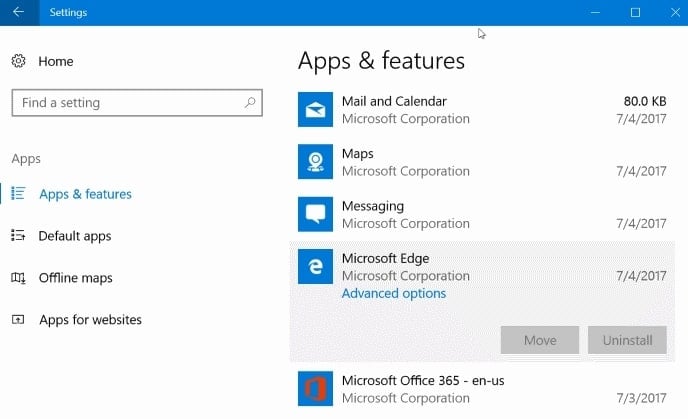Select the Maps app icon
688x419 pixels.
tap(316, 162)
